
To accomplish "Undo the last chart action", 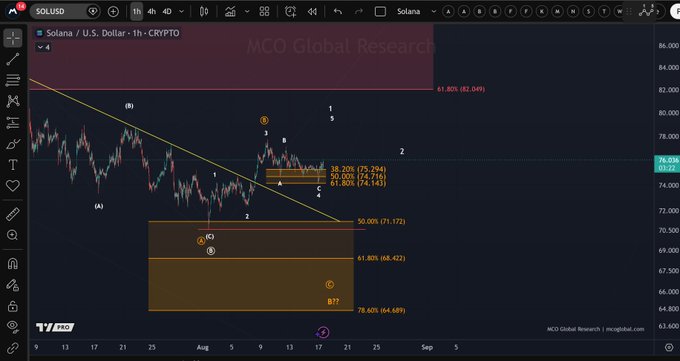I will (338, 12).
